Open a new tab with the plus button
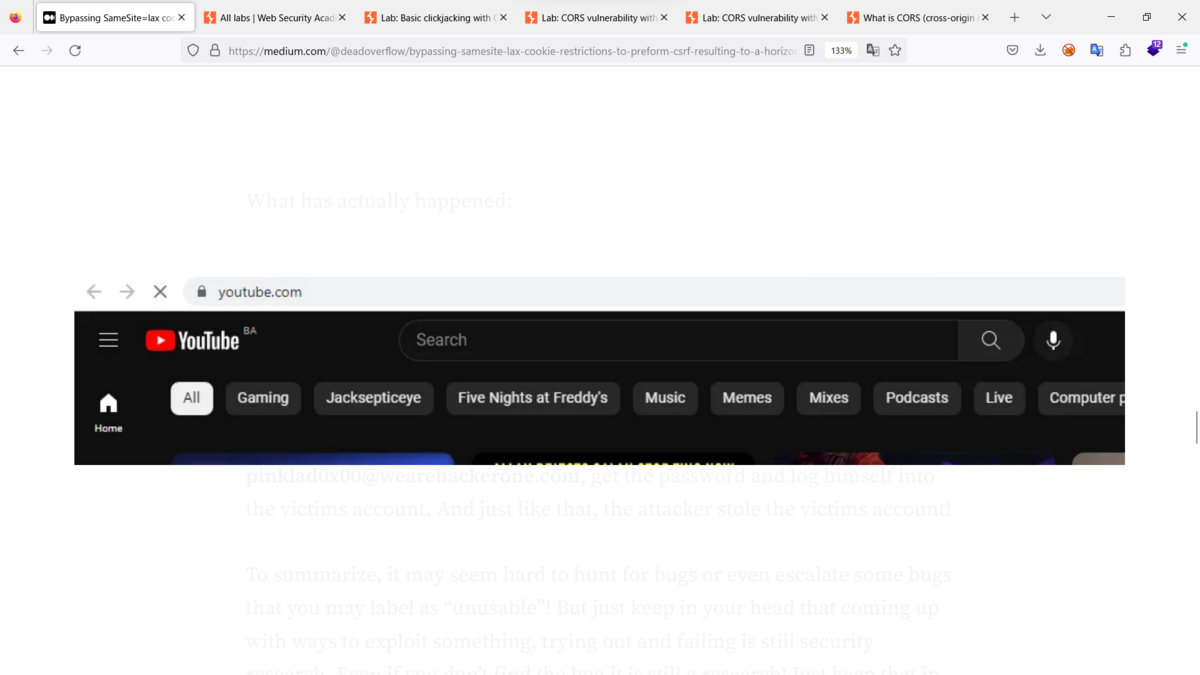This screenshot has height=675, width=1200. pyautogui.click(x=1014, y=17)
